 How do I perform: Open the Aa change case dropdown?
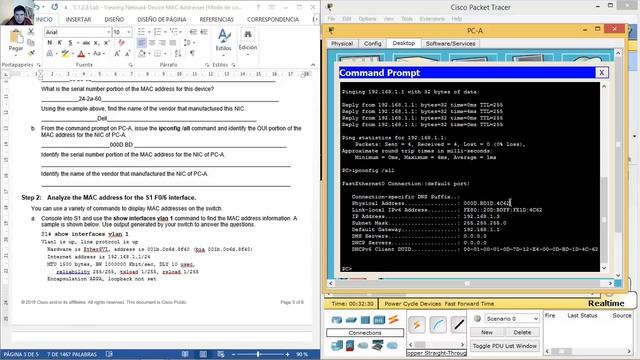click(x=98, y=53)
